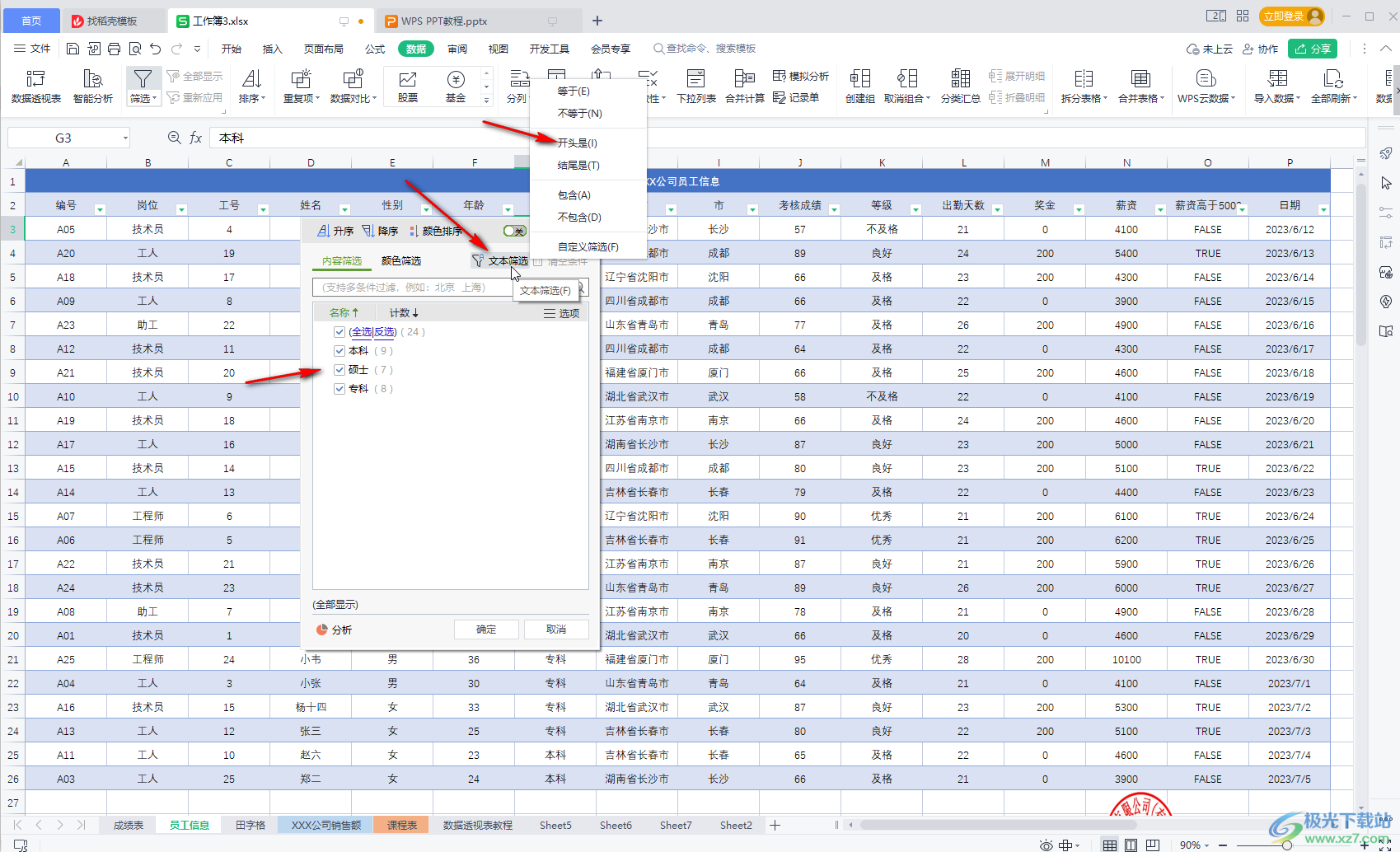
Task: Open 模拟分析 what-if analysis
Action: pyautogui.click(x=801, y=76)
